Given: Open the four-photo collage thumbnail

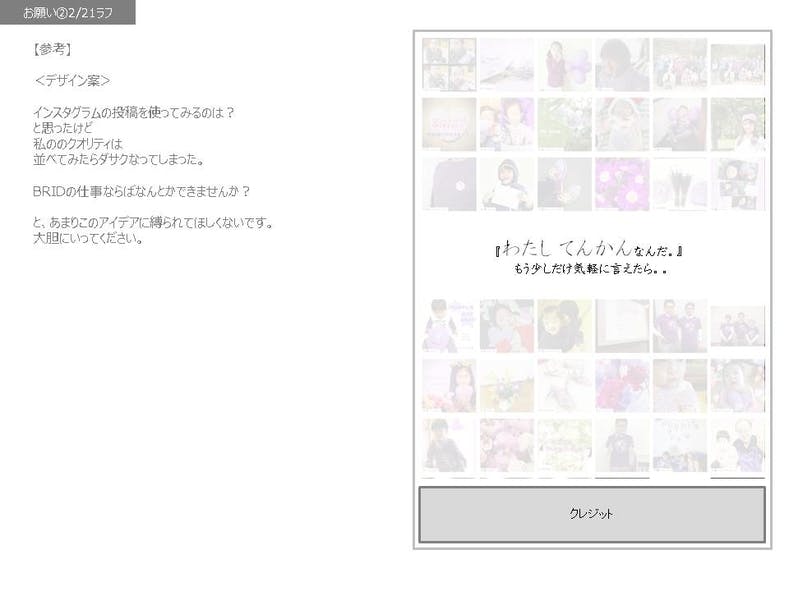Looking at the screenshot, I should (x=448, y=64).
